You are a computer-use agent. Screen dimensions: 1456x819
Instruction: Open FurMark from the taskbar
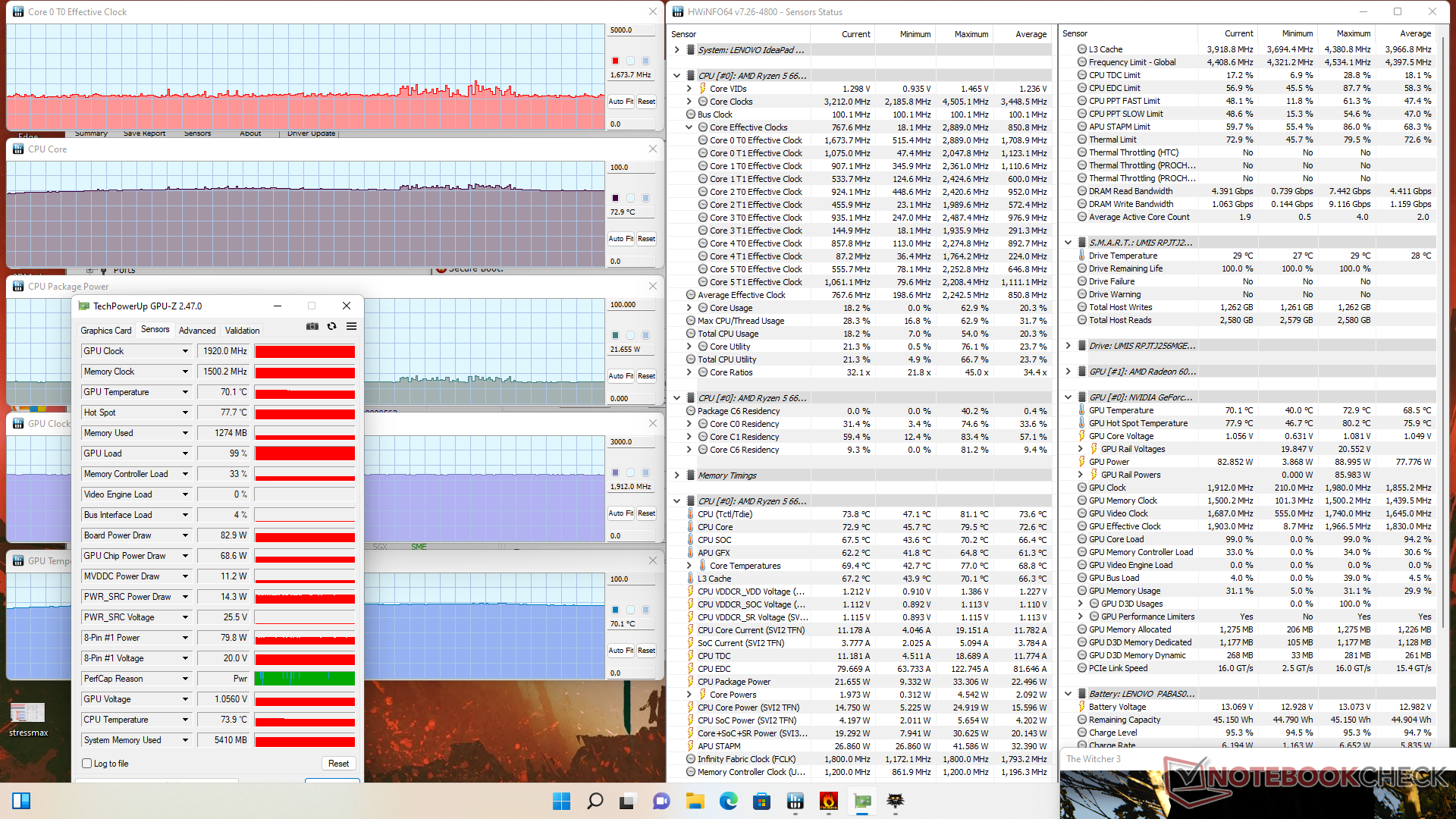pos(828,801)
